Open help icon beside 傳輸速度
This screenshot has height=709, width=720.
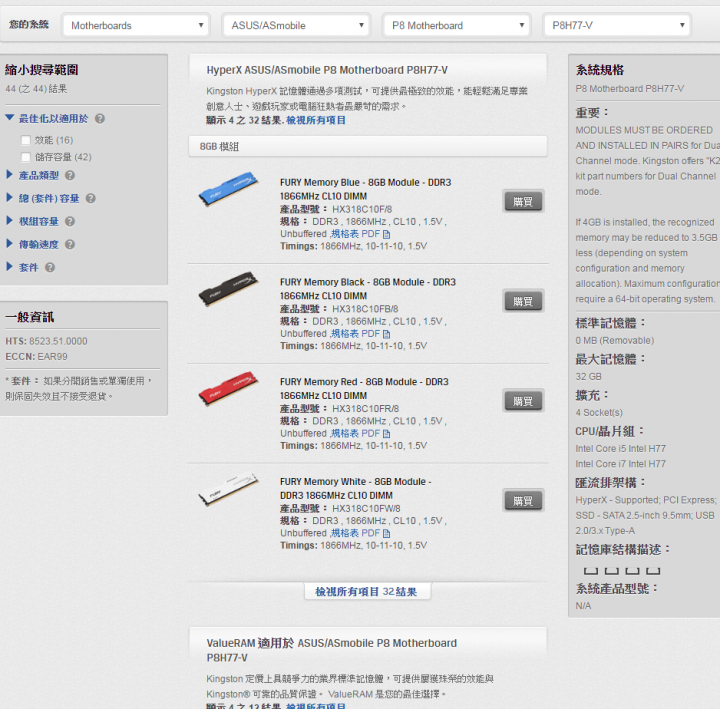click(70, 244)
